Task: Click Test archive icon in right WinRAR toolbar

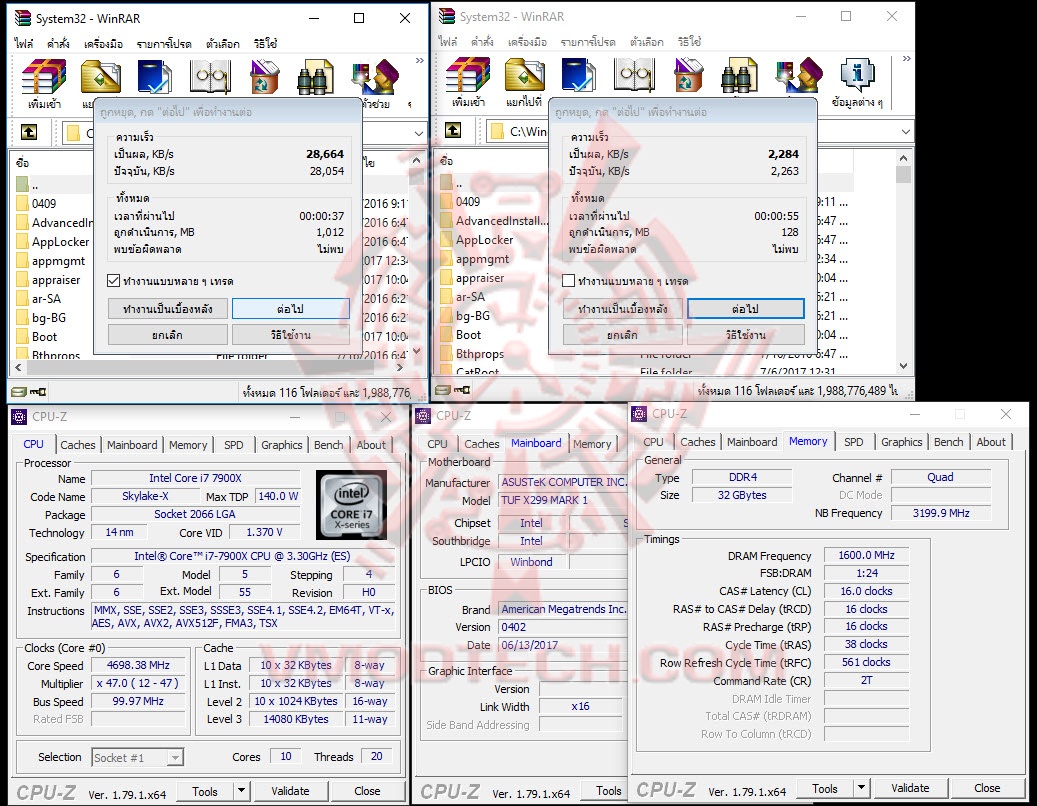Action: tap(579, 75)
